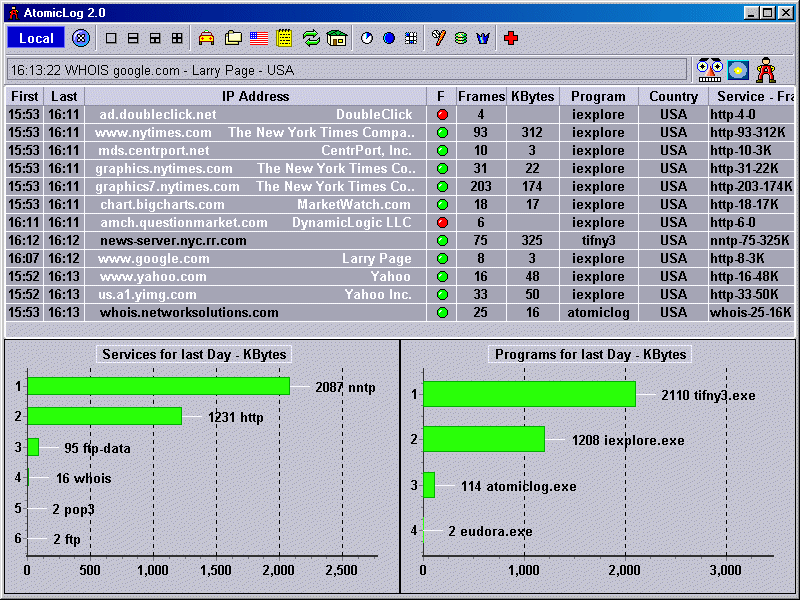Click the blue Local button
This screenshot has width=800, height=600.
point(36,38)
